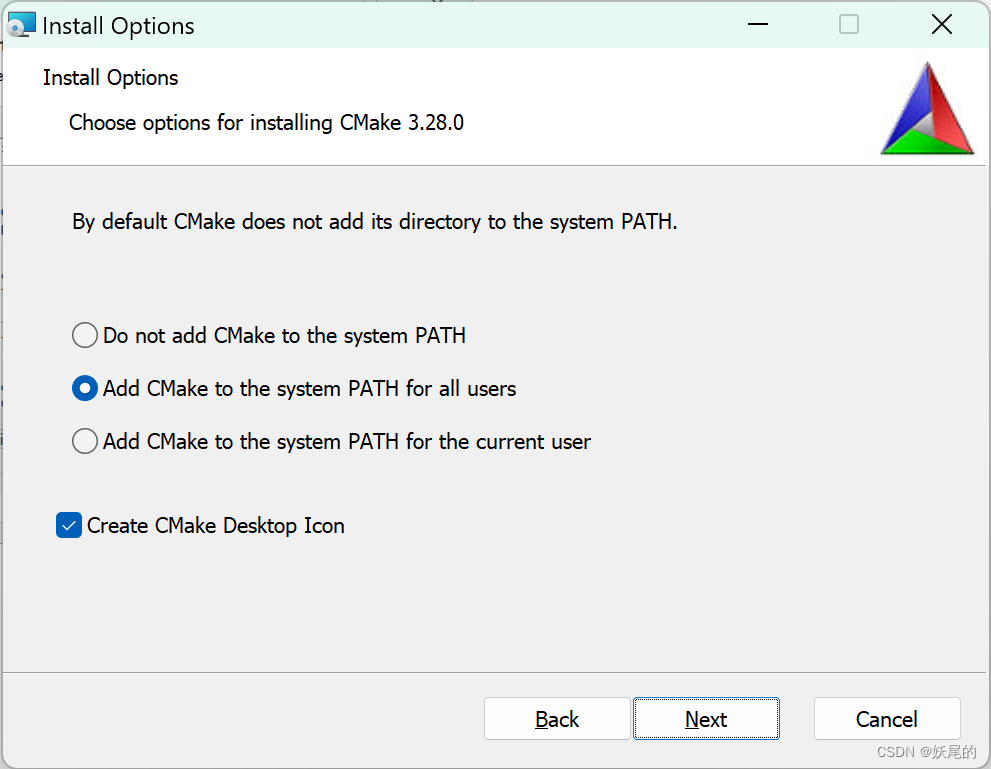991x769 pixels.
Task: Click the disabled maximize button
Action: pyautogui.click(x=849, y=25)
